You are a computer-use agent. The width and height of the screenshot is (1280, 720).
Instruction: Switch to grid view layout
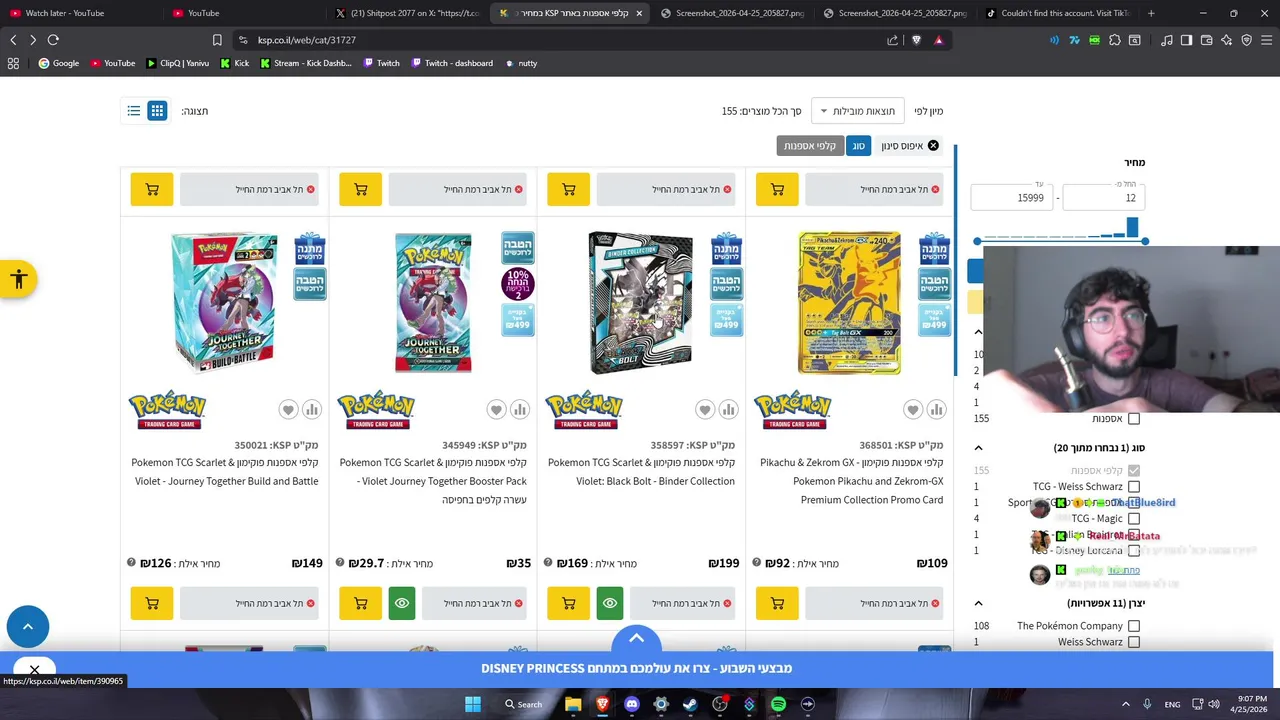[x=157, y=111]
